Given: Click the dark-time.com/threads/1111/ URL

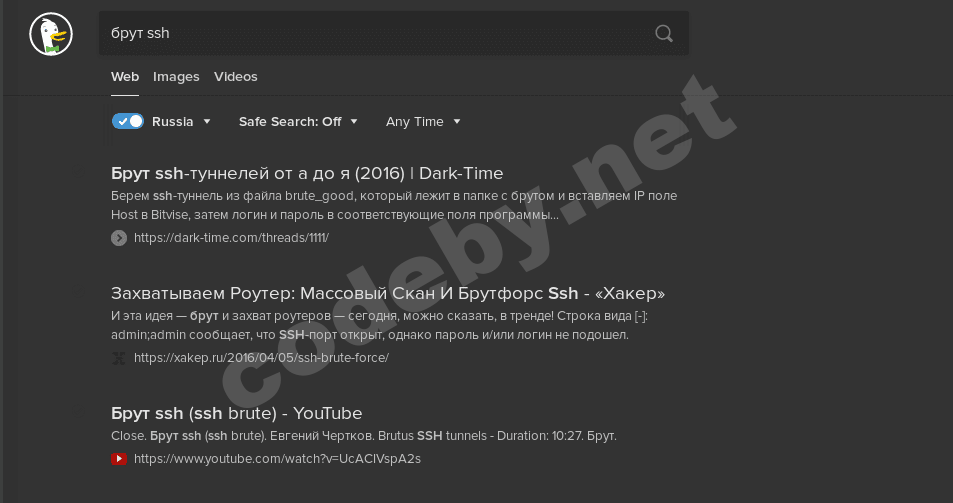Looking at the screenshot, I should point(231,238).
